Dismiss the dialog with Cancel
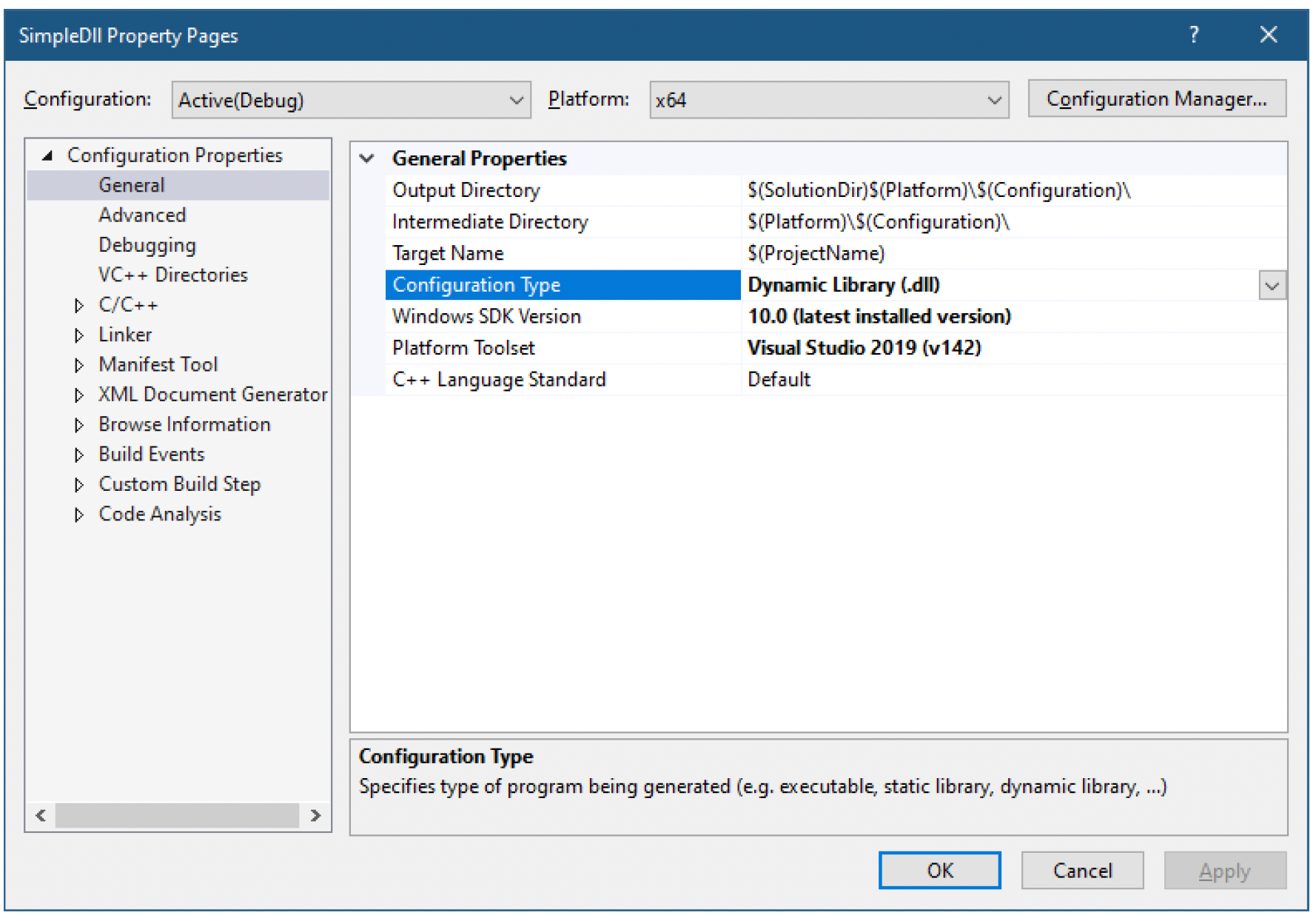This screenshot has height=921, width=1316. 1082,870
